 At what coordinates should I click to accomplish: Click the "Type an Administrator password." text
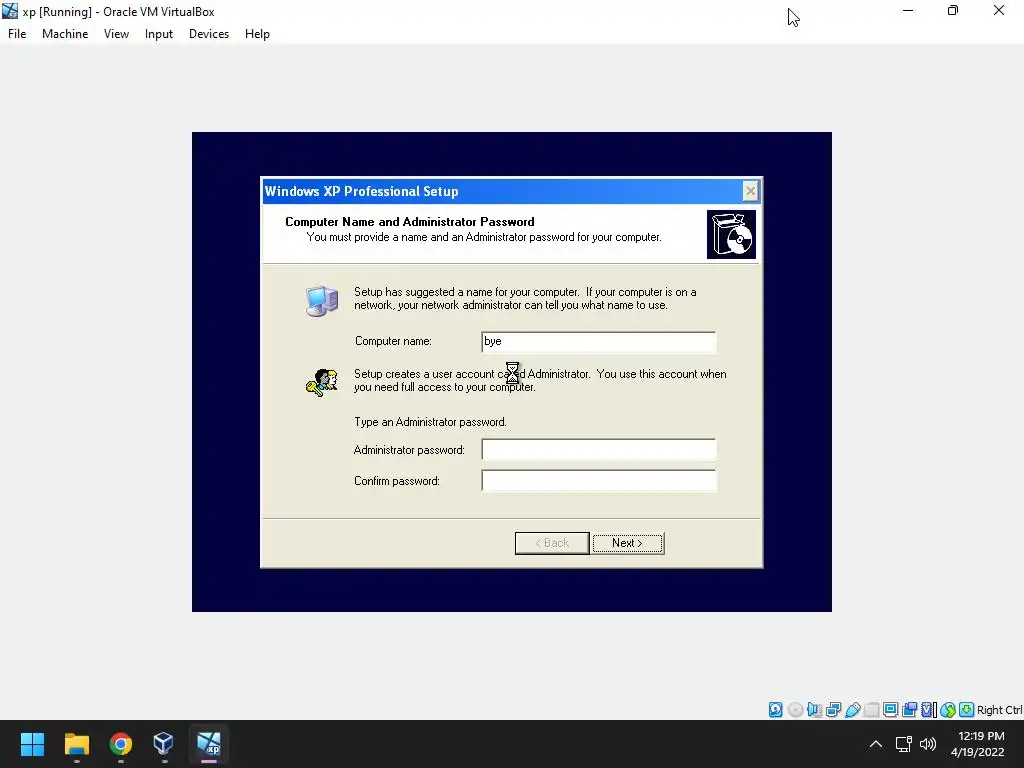click(430, 422)
